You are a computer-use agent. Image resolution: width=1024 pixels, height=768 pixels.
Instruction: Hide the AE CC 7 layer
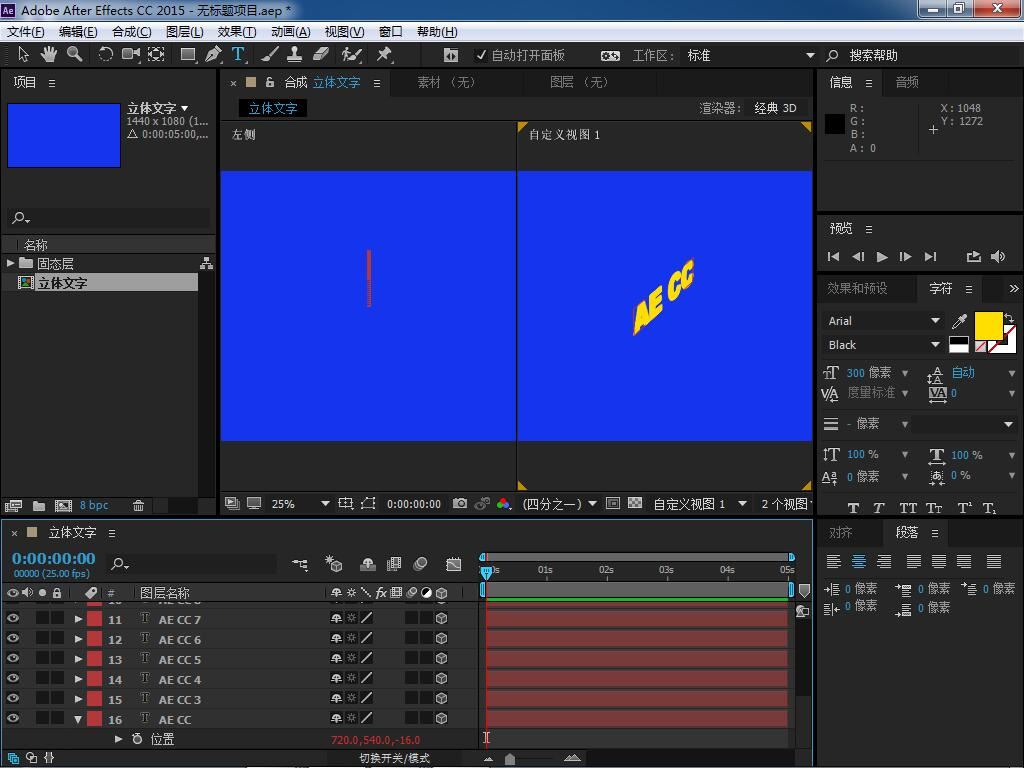tap(12, 618)
